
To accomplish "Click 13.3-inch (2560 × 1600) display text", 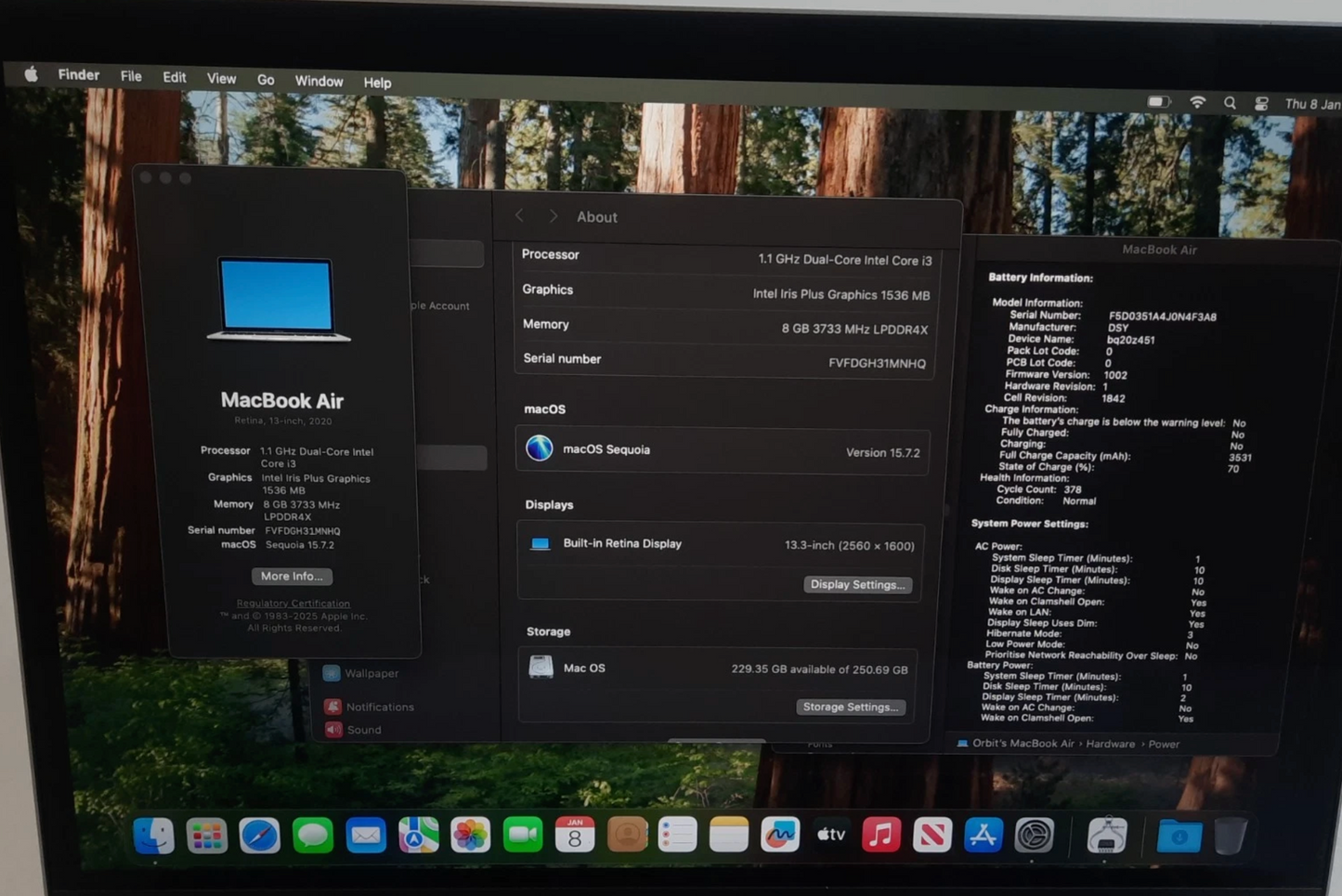I will coord(849,545).
